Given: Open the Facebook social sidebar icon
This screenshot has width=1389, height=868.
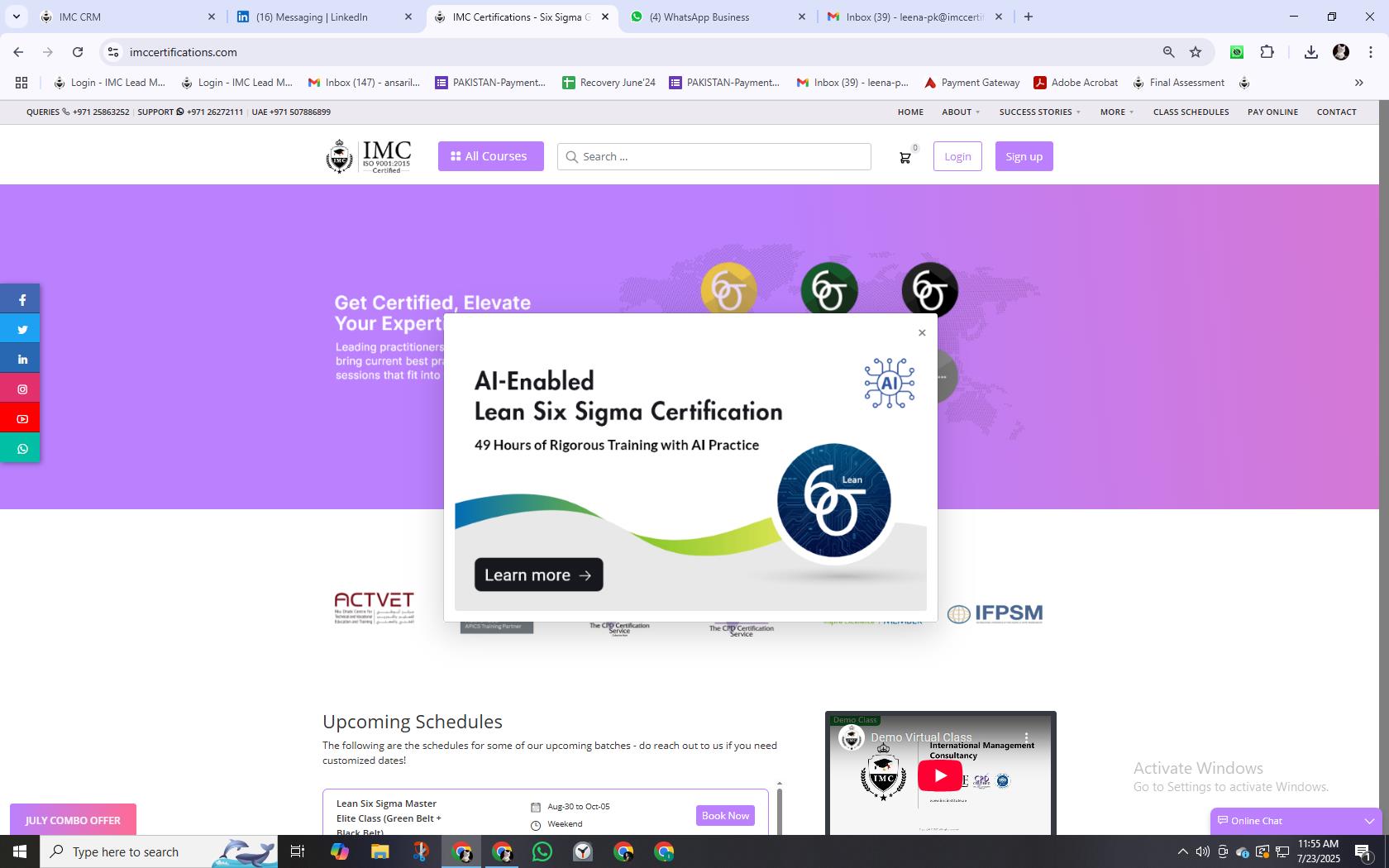Looking at the screenshot, I should click(22, 300).
